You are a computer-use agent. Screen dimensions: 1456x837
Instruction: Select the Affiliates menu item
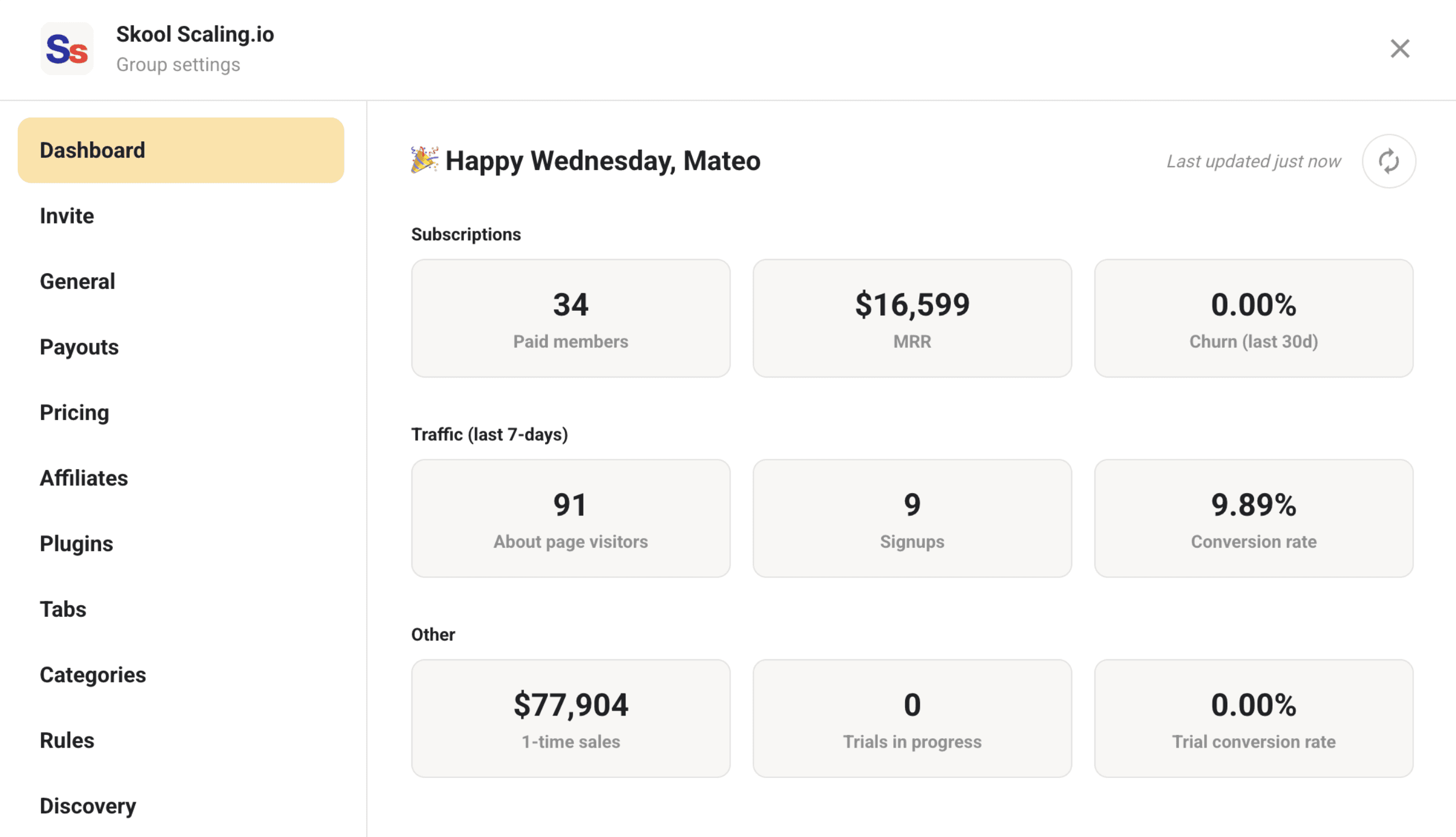(x=84, y=478)
